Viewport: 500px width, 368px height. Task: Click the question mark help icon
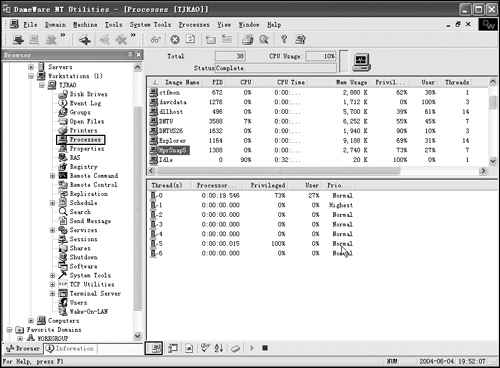[284, 40]
